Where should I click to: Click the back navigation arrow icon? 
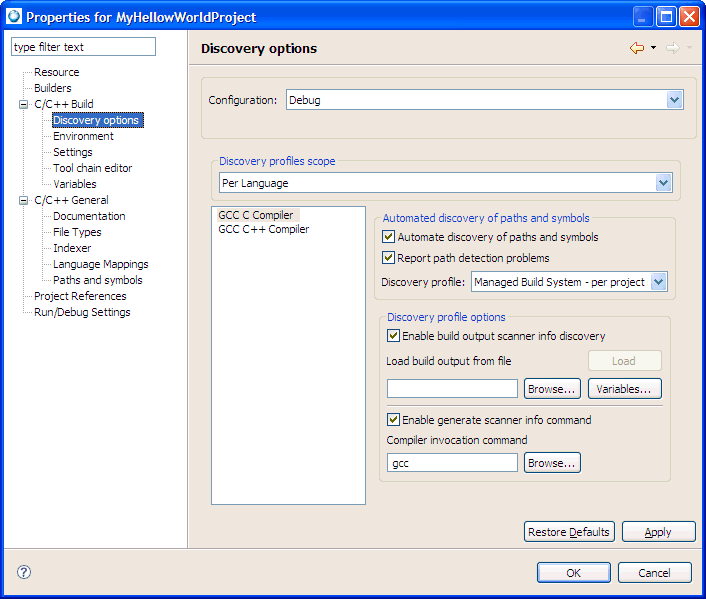tap(636, 48)
